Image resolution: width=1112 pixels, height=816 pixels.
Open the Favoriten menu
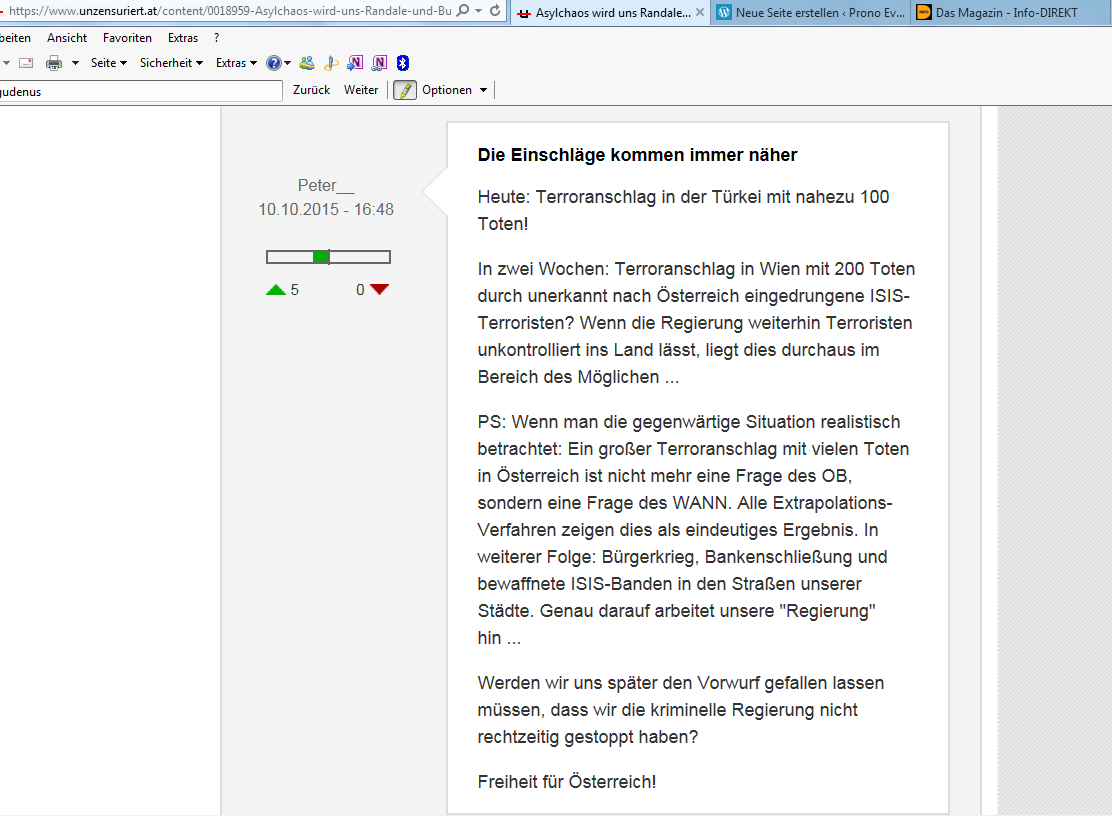click(127, 38)
